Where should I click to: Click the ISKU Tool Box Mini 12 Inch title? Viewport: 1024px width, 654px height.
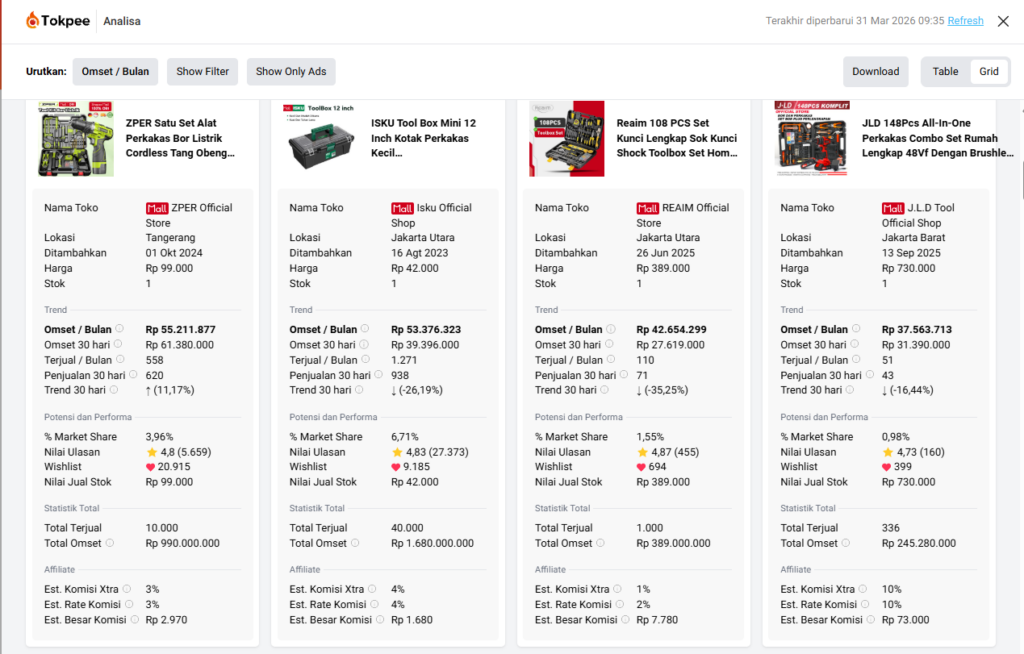click(423, 138)
